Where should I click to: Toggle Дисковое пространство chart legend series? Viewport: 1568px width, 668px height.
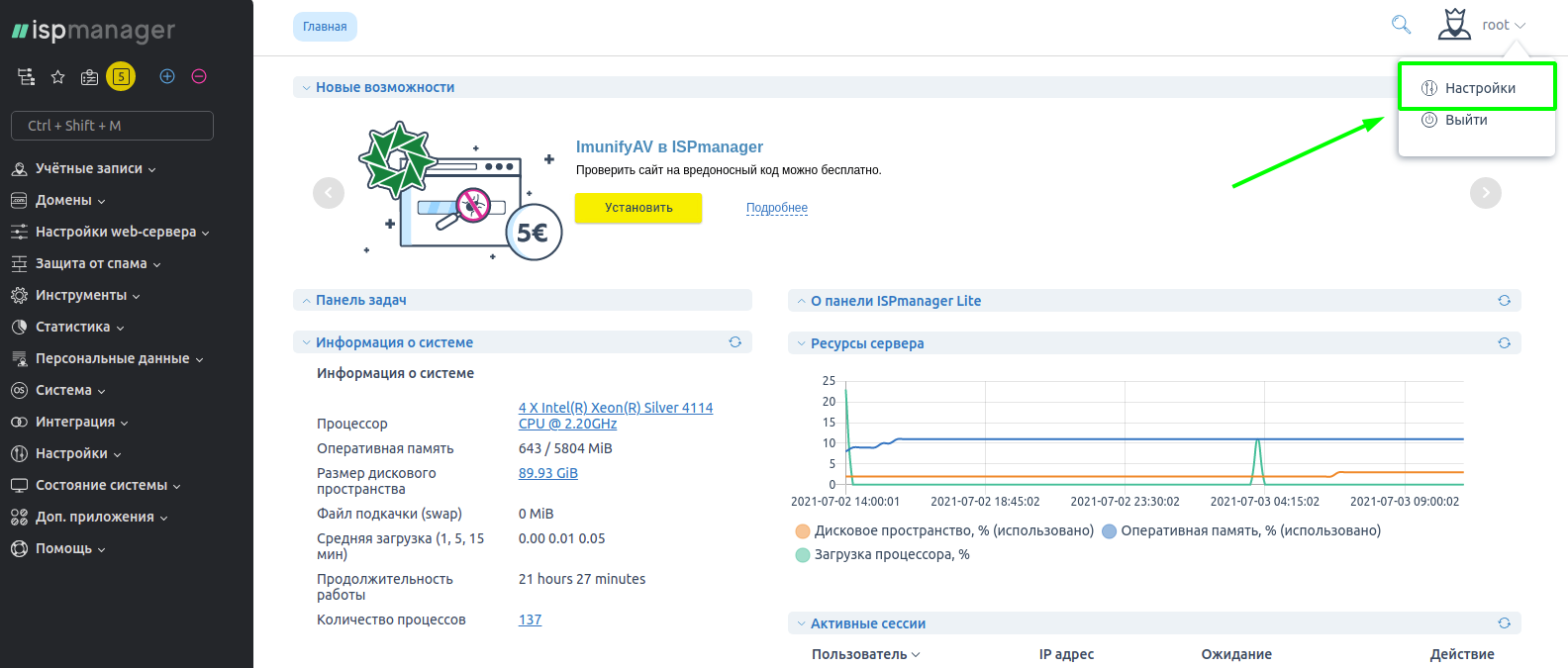(x=945, y=531)
